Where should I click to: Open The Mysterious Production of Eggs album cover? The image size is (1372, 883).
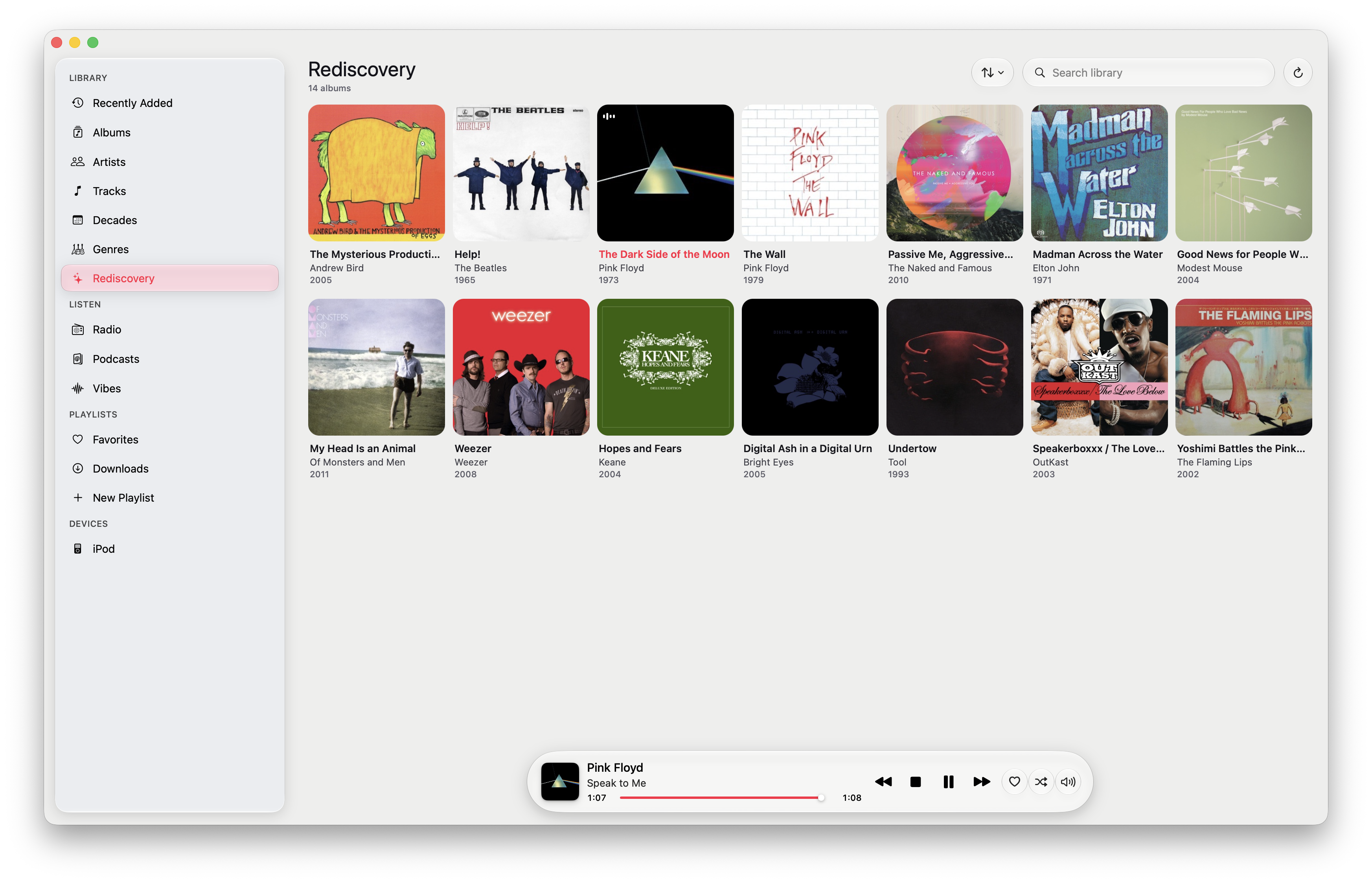[x=376, y=172]
